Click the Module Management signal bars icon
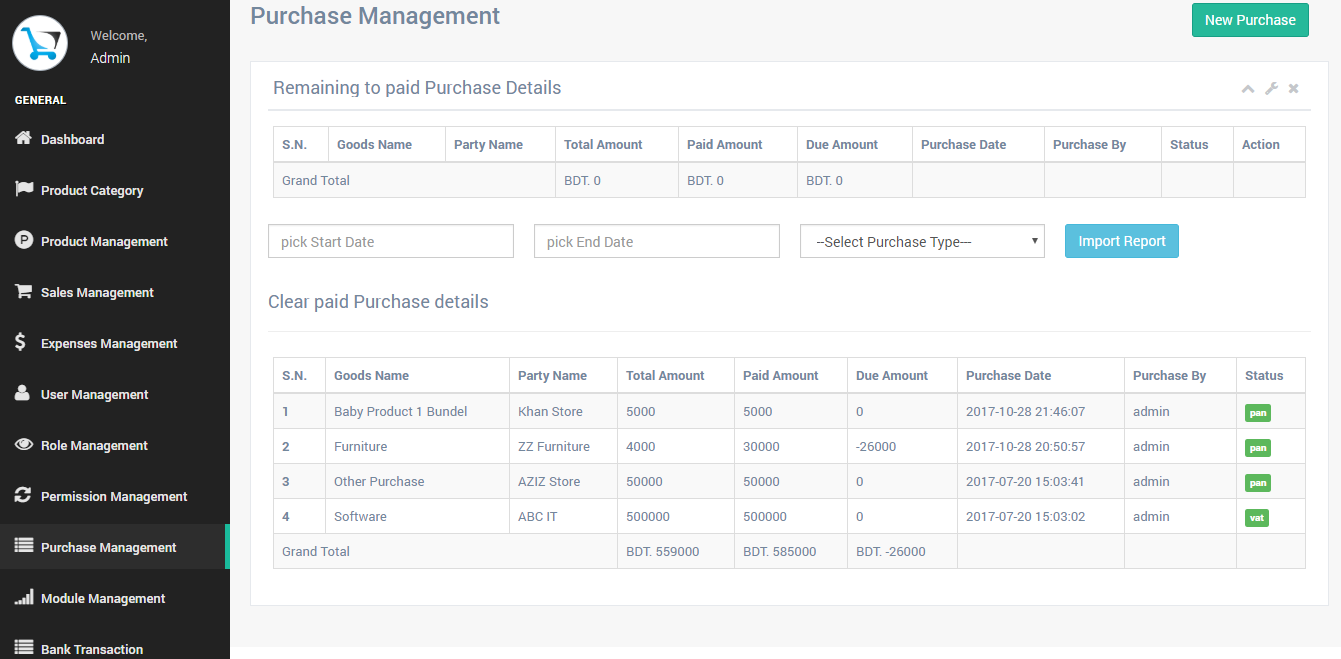1341x659 pixels. (x=24, y=597)
